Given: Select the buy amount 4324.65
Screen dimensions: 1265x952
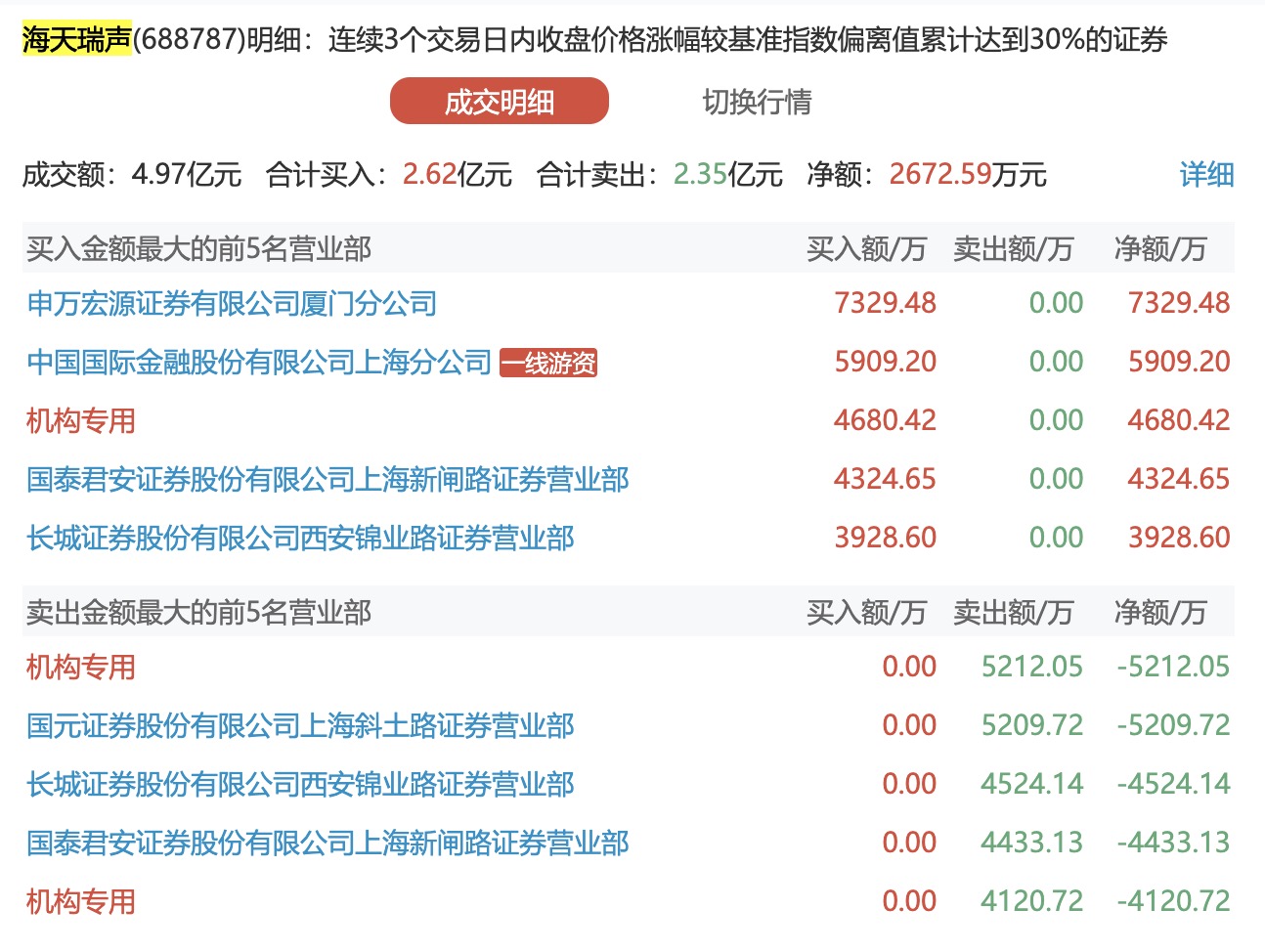Looking at the screenshot, I should tap(885, 479).
